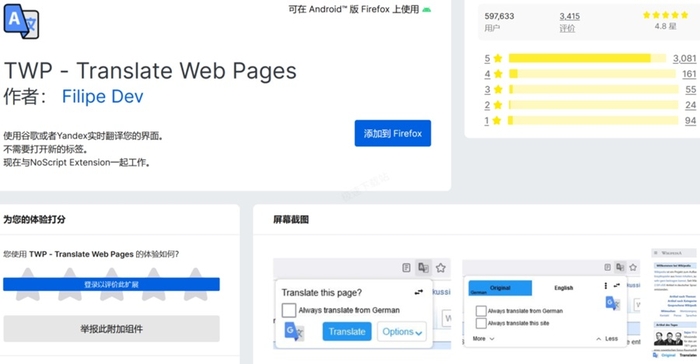Open the 94 one-star count

coord(691,121)
